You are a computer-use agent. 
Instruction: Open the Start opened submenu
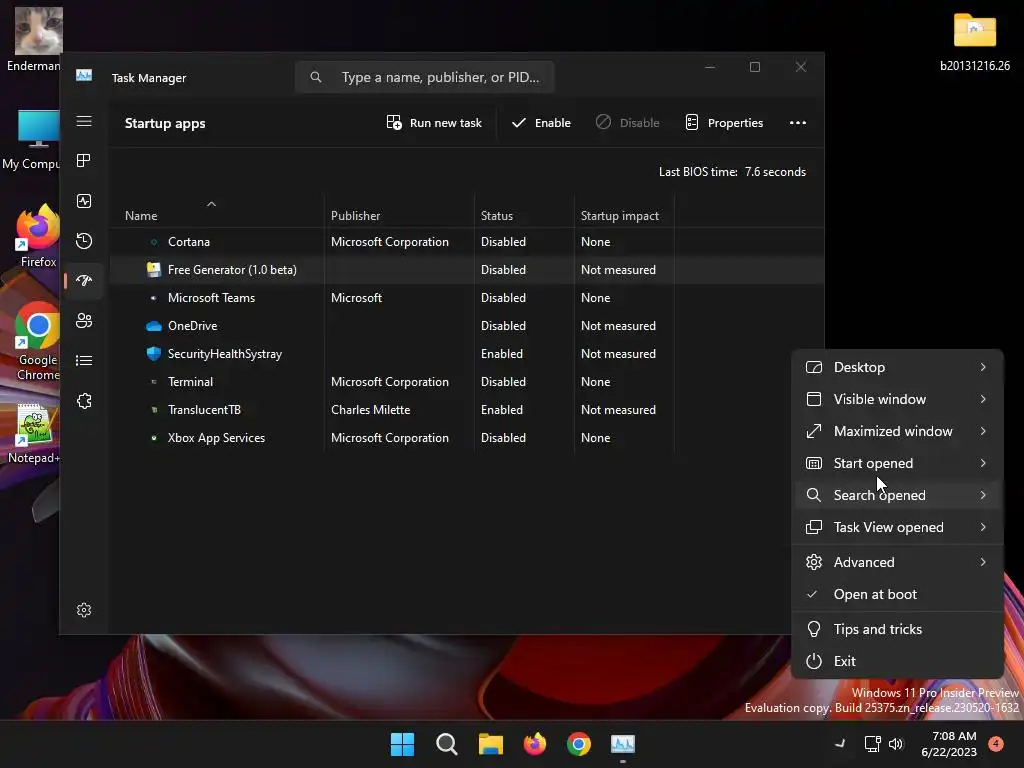pyautogui.click(x=897, y=463)
